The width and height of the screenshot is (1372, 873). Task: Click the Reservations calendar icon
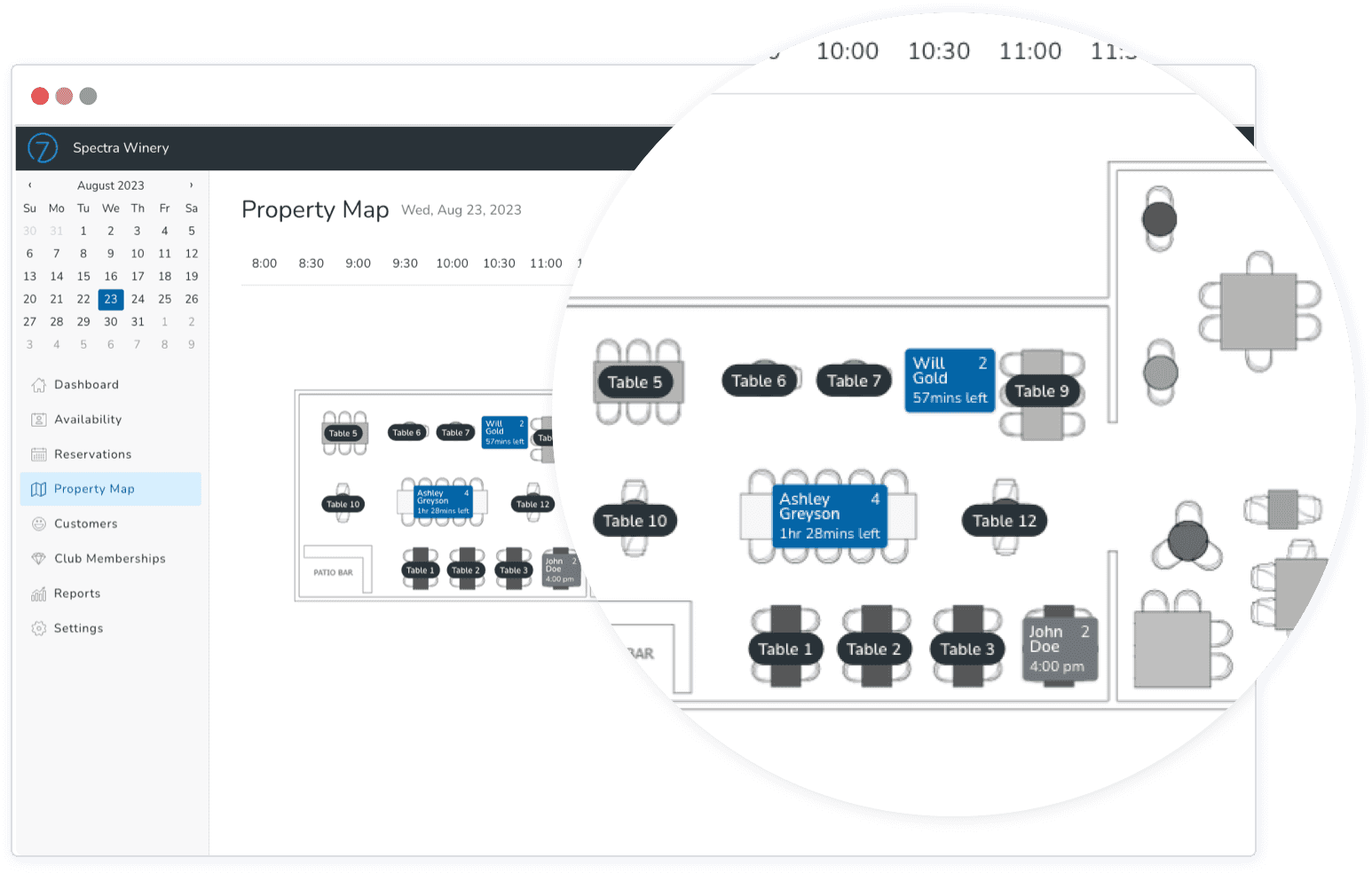coord(39,454)
